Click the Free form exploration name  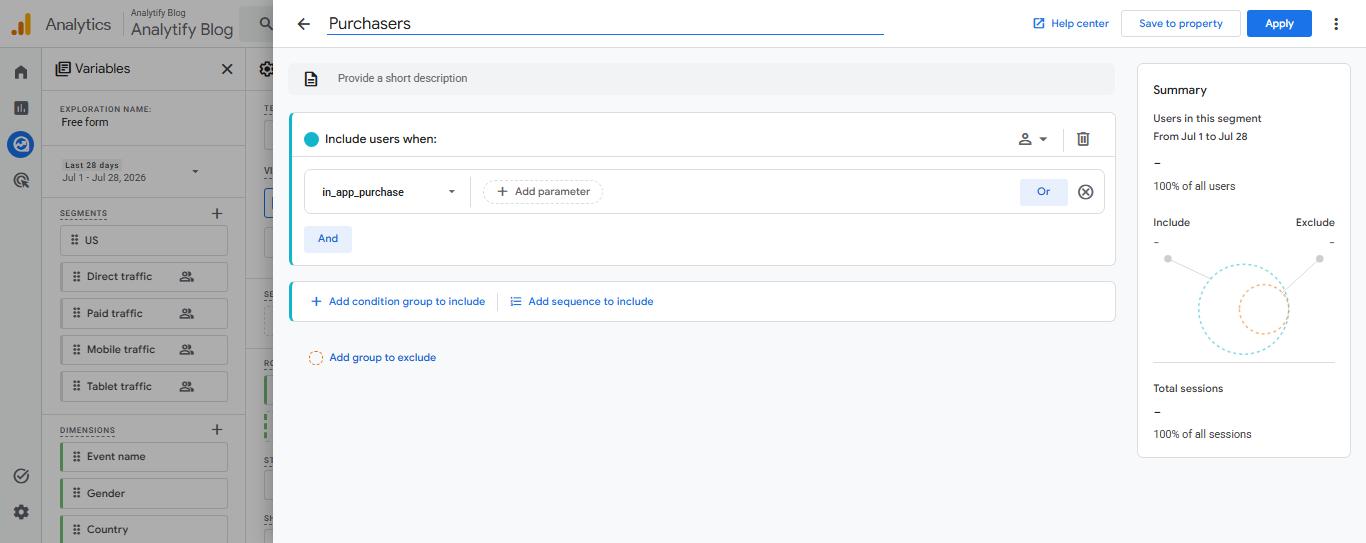(x=85, y=122)
